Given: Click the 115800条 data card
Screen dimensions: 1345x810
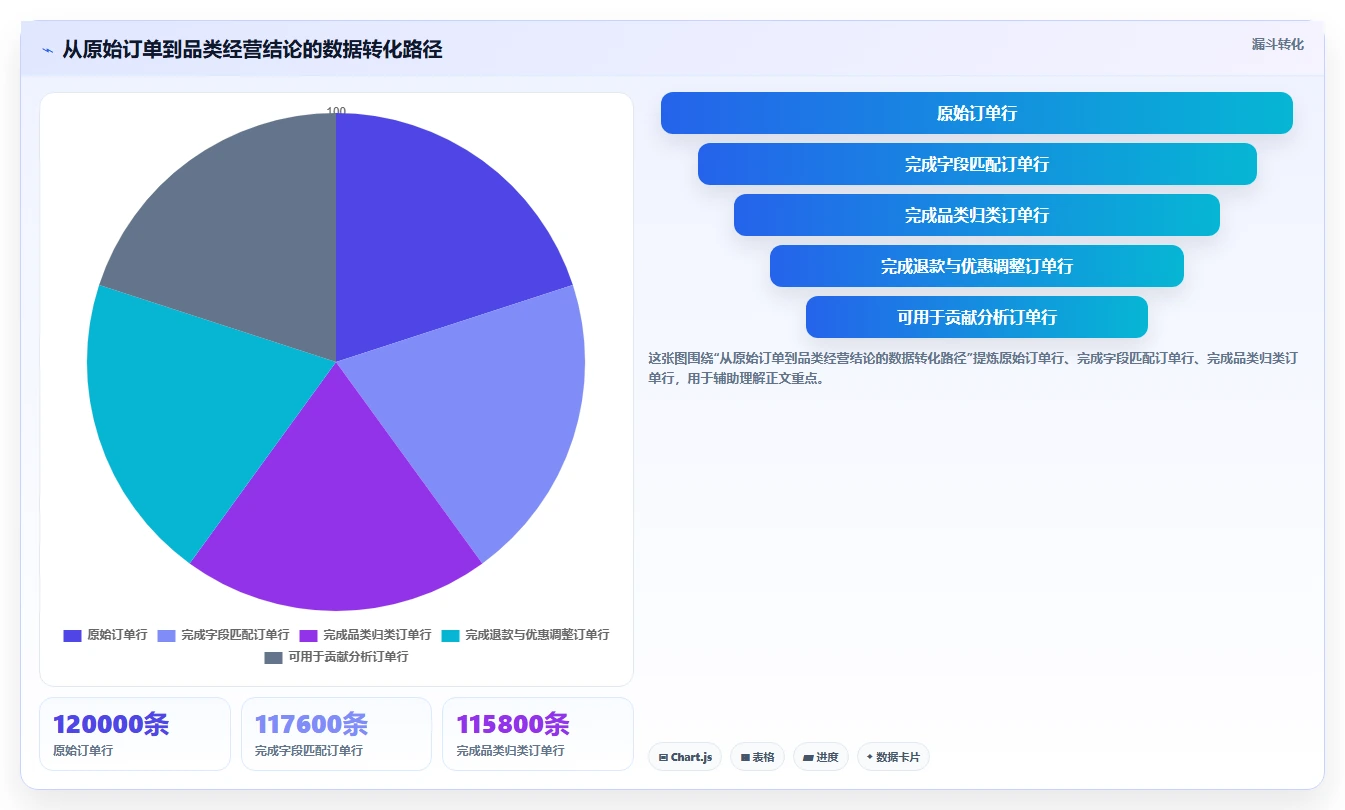Looking at the screenshot, I should coord(538,734).
